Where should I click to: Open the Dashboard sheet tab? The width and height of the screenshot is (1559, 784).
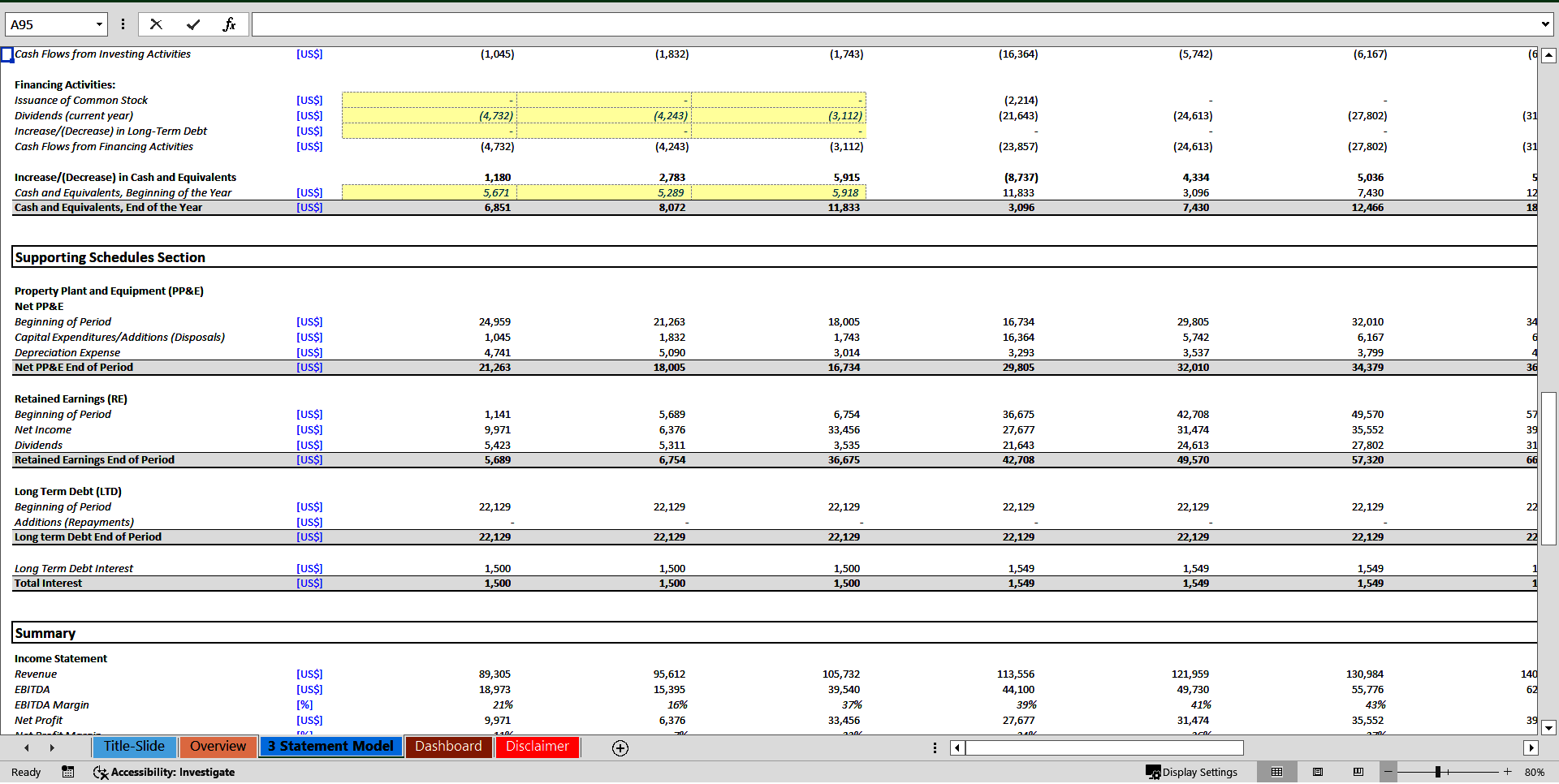tap(448, 747)
